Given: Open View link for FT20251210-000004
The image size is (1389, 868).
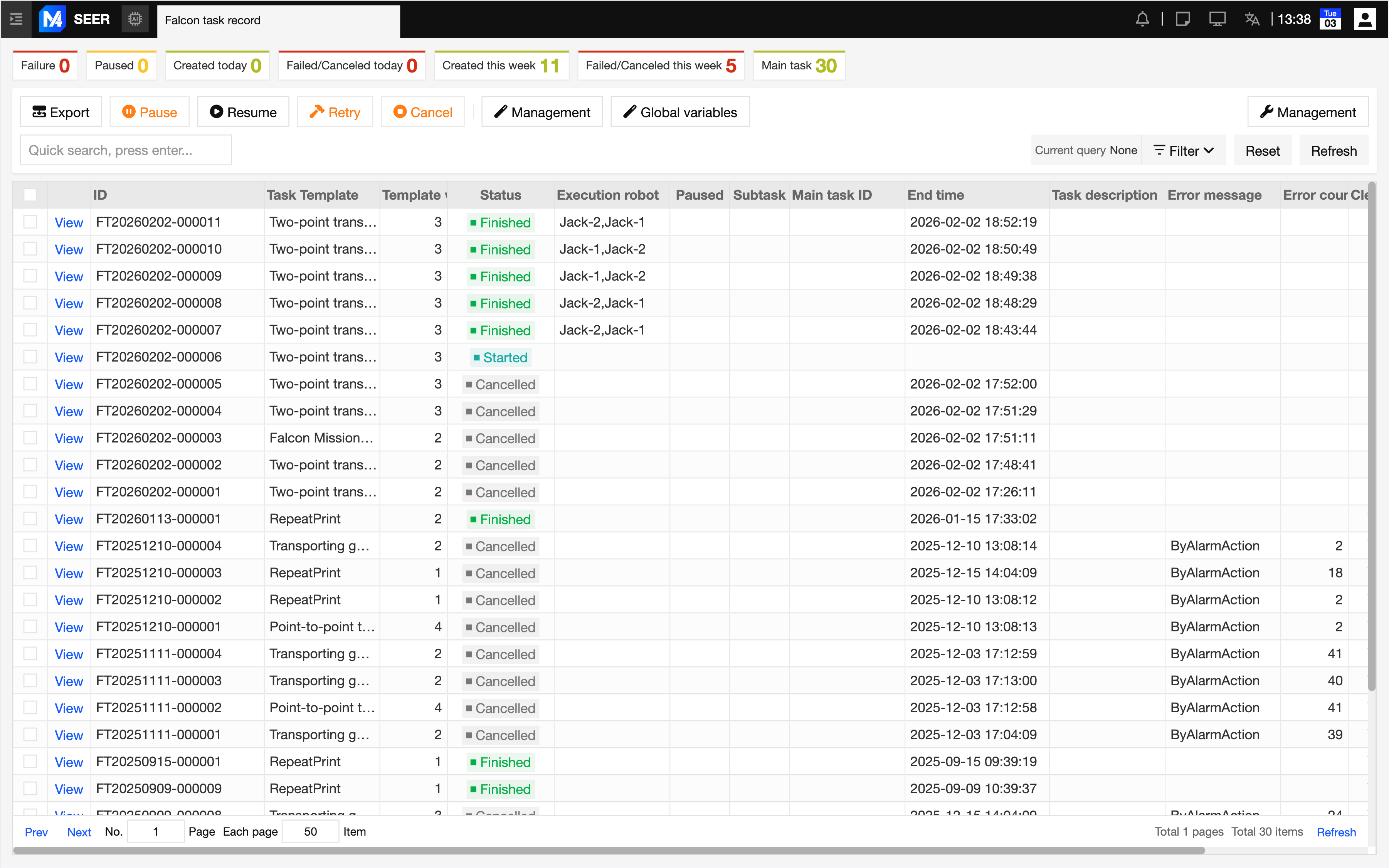Looking at the screenshot, I should [69, 546].
